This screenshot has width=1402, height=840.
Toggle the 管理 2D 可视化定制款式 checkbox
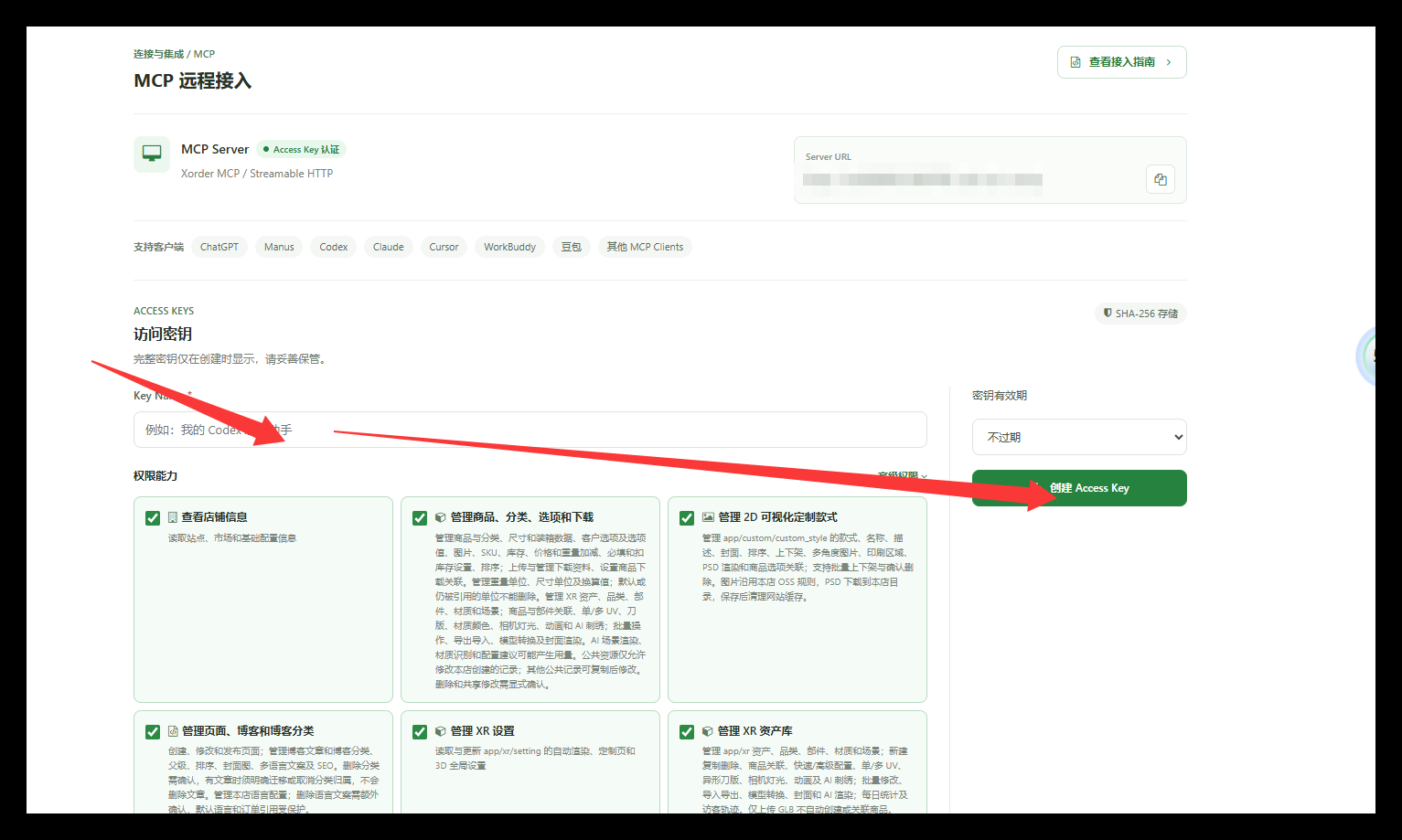[687, 518]
